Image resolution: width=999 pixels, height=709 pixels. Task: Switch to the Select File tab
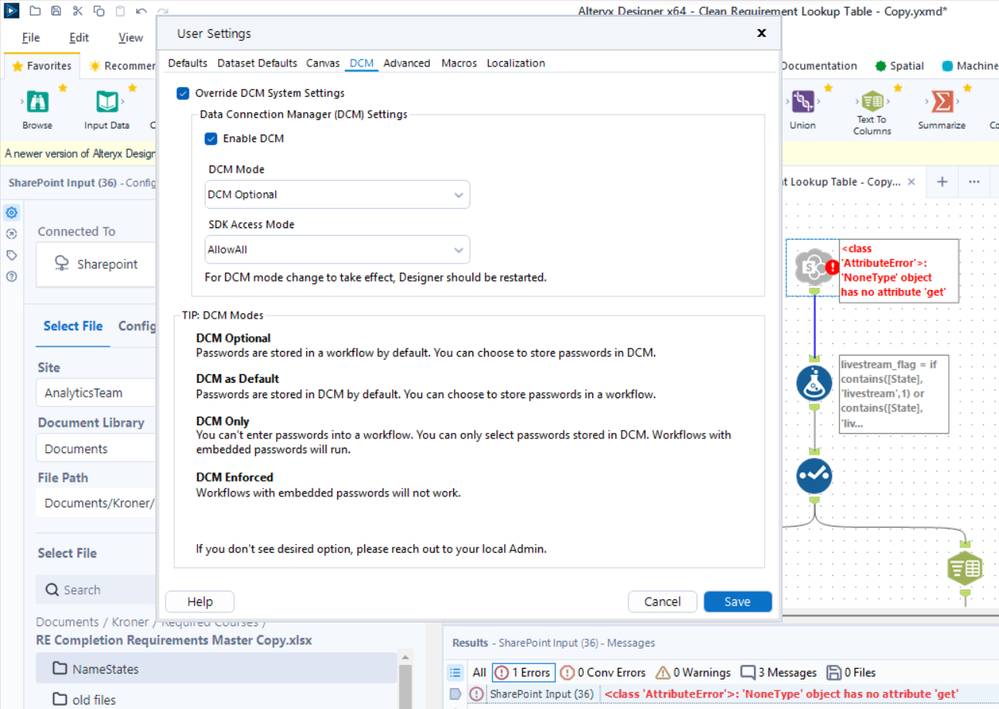[73, 326]
